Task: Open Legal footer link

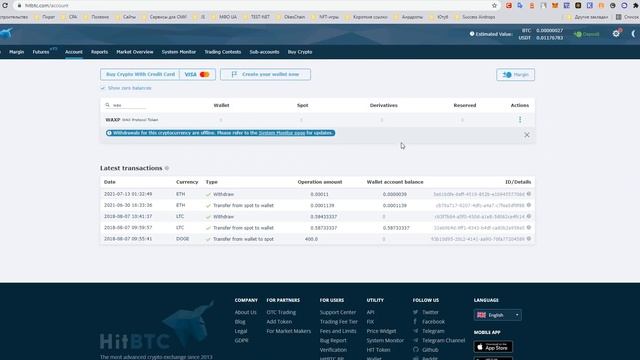Action: coord(241,331)
